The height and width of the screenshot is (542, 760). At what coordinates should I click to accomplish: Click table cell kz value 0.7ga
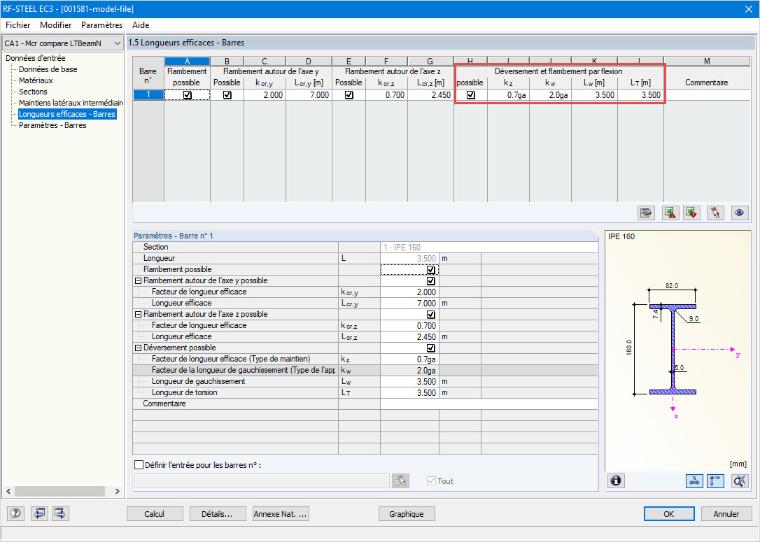(x=508, y=95)
